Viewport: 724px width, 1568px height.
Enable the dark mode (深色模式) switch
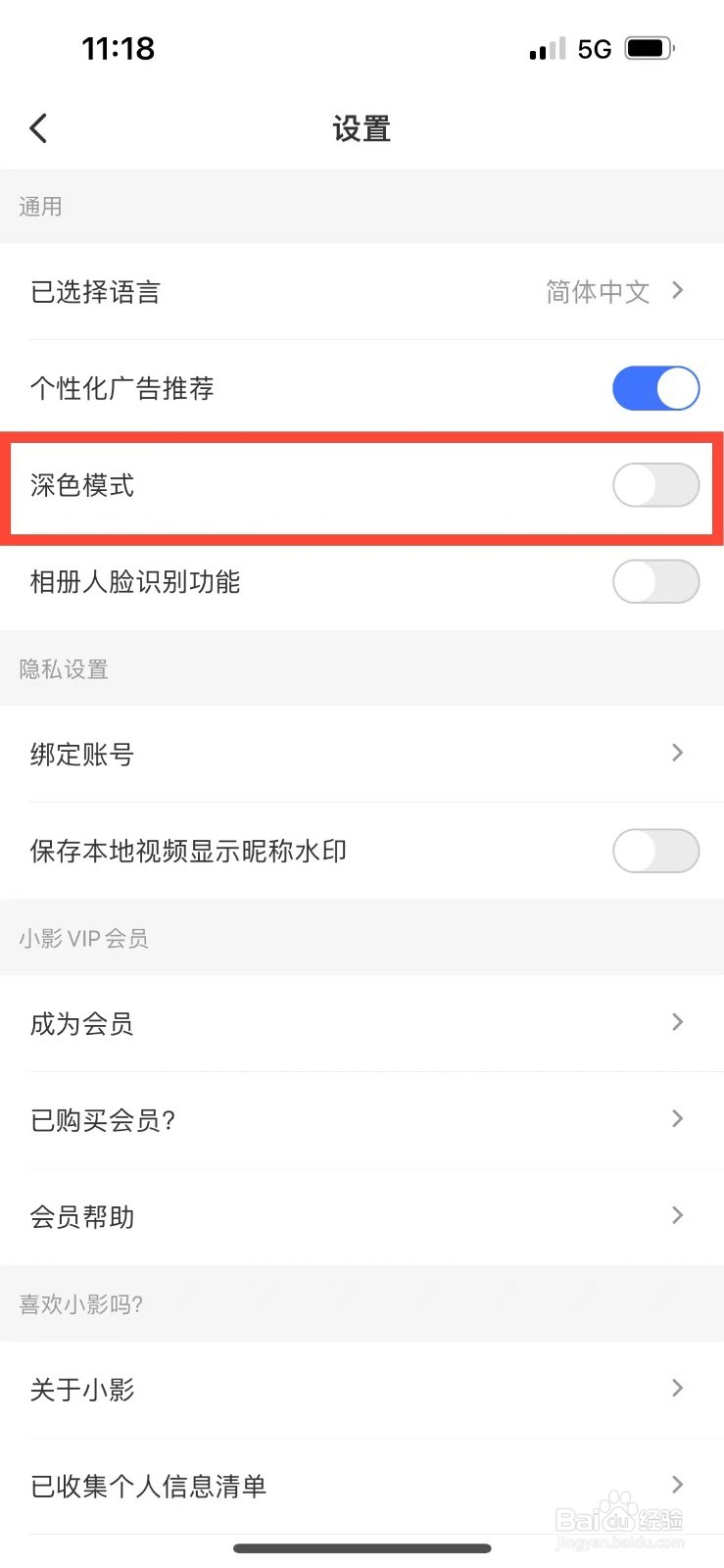click(x=655, y=485)
